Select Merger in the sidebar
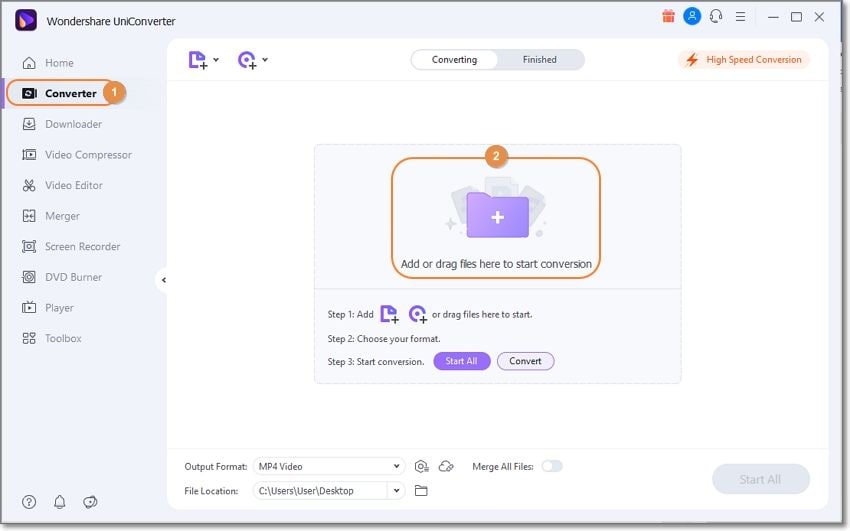 point(62,216)
